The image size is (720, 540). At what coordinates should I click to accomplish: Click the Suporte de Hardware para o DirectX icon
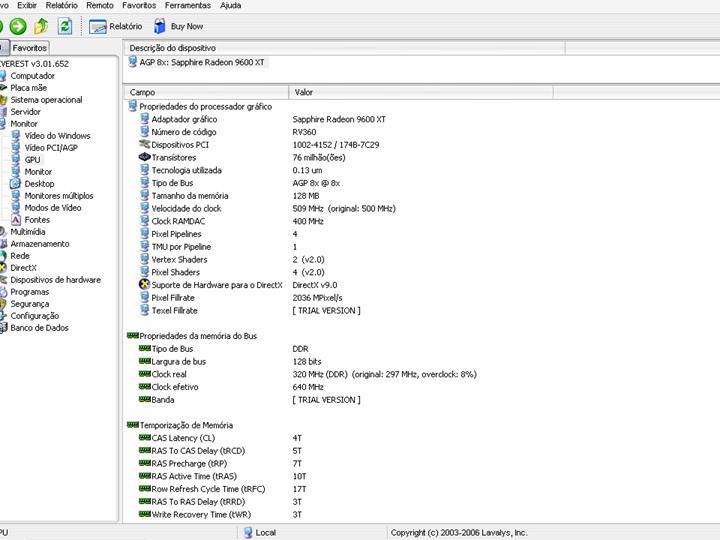tap(145, 284)
